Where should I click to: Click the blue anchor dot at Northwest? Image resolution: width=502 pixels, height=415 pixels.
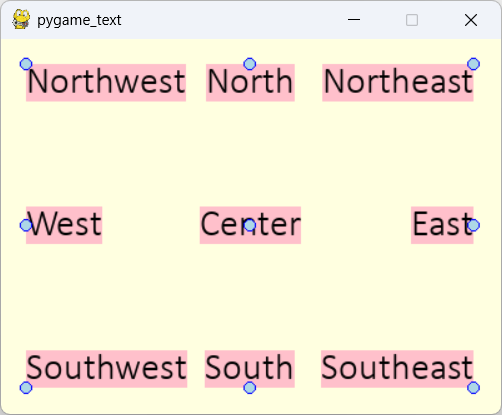click(x=26, y=64)
